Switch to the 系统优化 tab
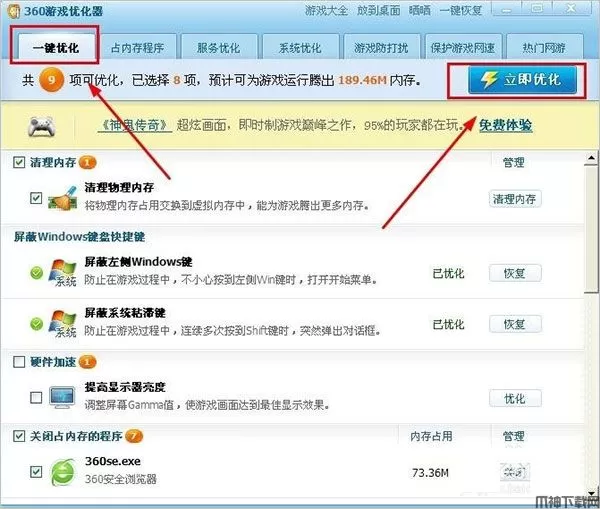Viewport: 600px width, 509px height. click(300, 47)
